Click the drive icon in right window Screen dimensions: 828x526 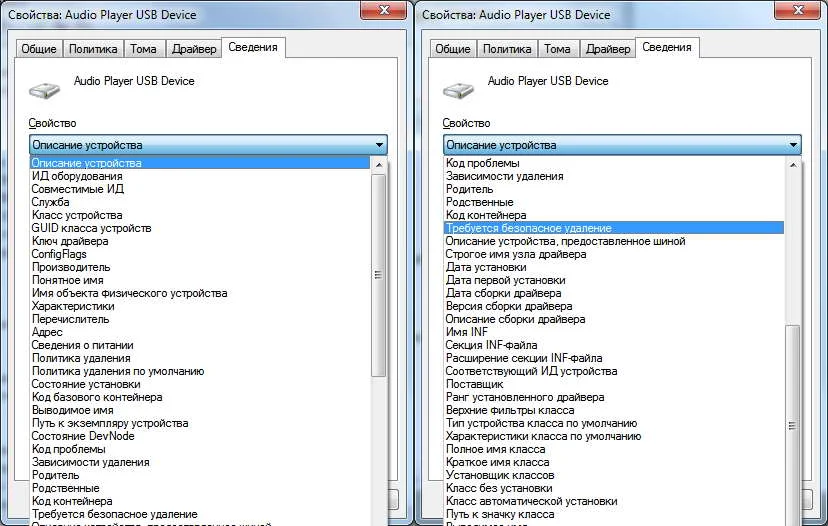tap(458, 90)
